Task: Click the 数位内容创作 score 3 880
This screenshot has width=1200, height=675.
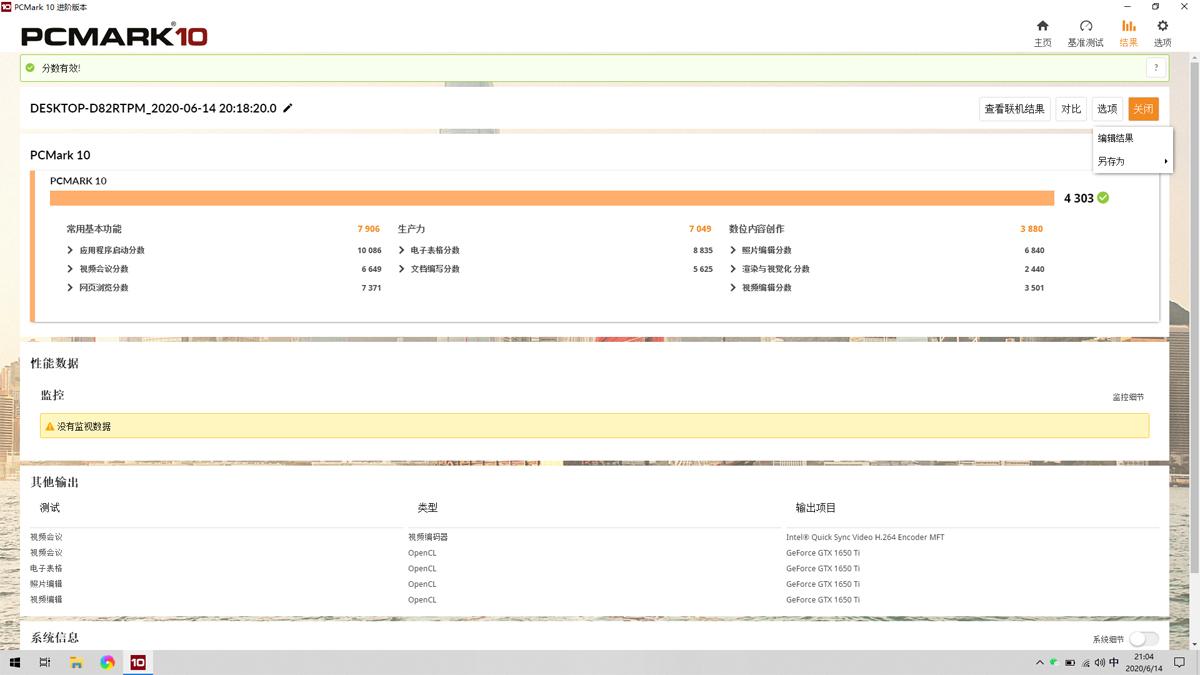Action: pos(1031,229)
